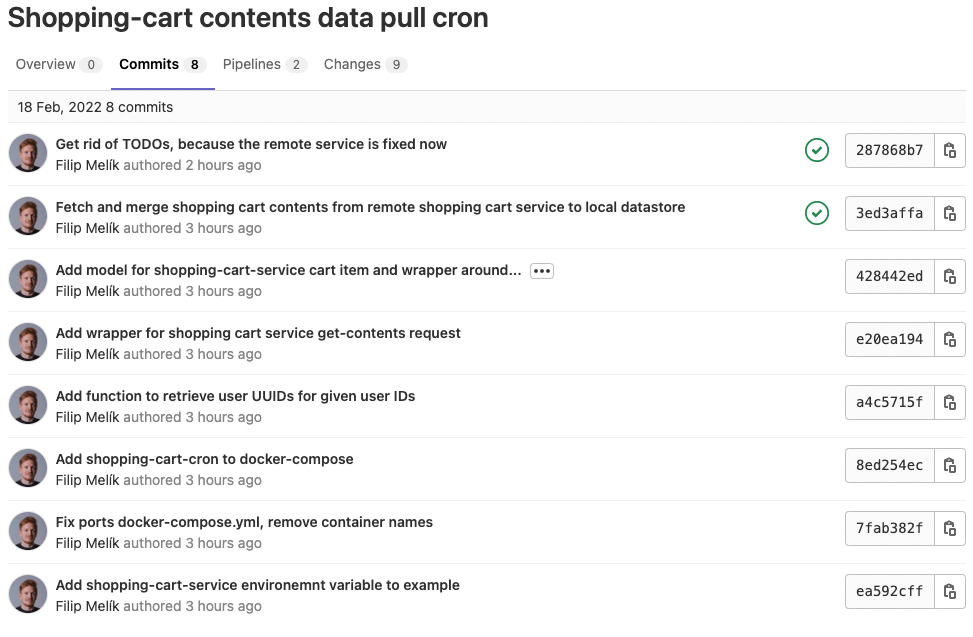Open passed pipeline status for commit 3ed3affa
Viewport: 973px width, 637px height.
point(817,214)
